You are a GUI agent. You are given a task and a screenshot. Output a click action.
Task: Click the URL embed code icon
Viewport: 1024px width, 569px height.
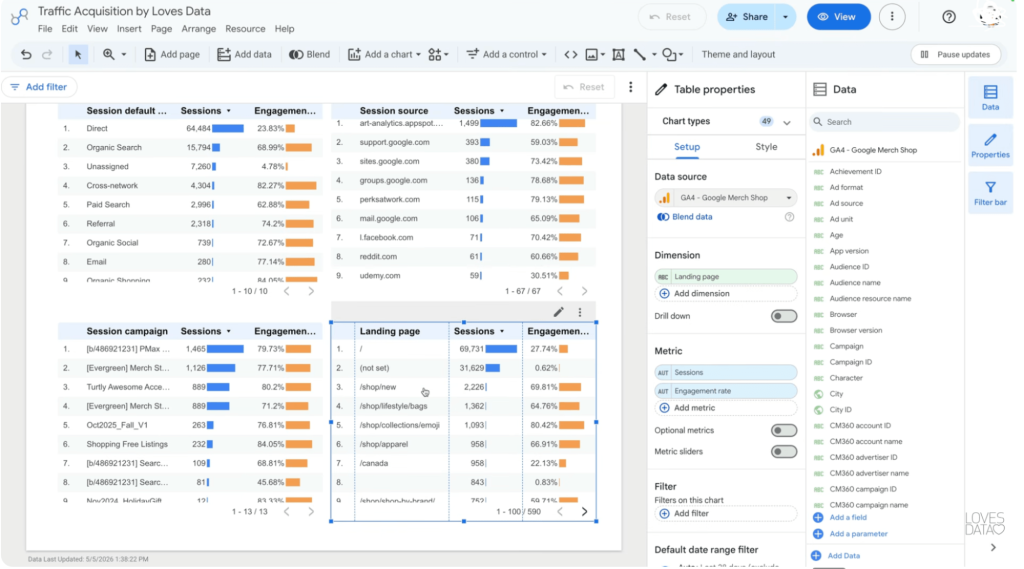pos(571,54)
